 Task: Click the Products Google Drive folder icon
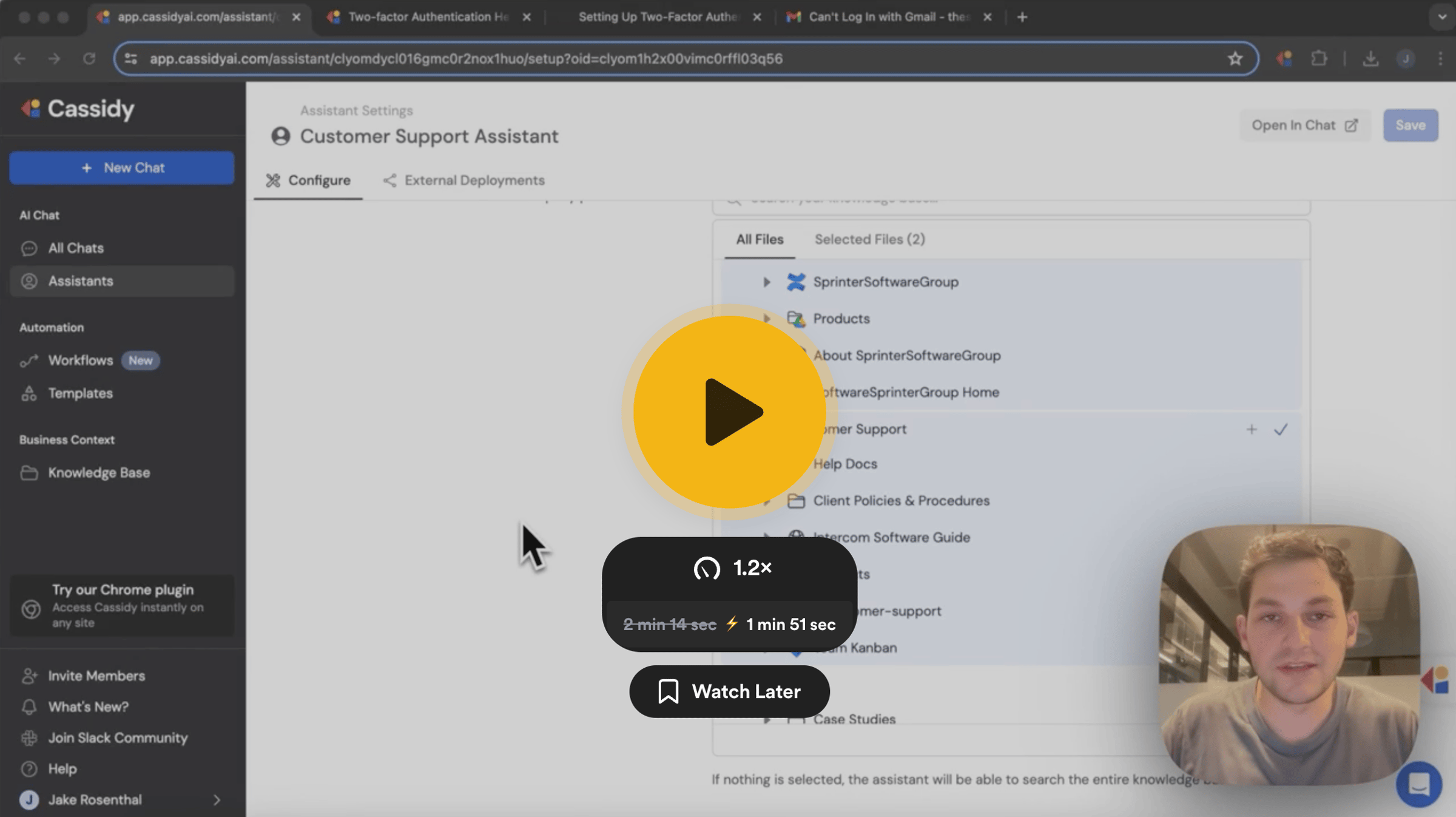tap(796, 319)
